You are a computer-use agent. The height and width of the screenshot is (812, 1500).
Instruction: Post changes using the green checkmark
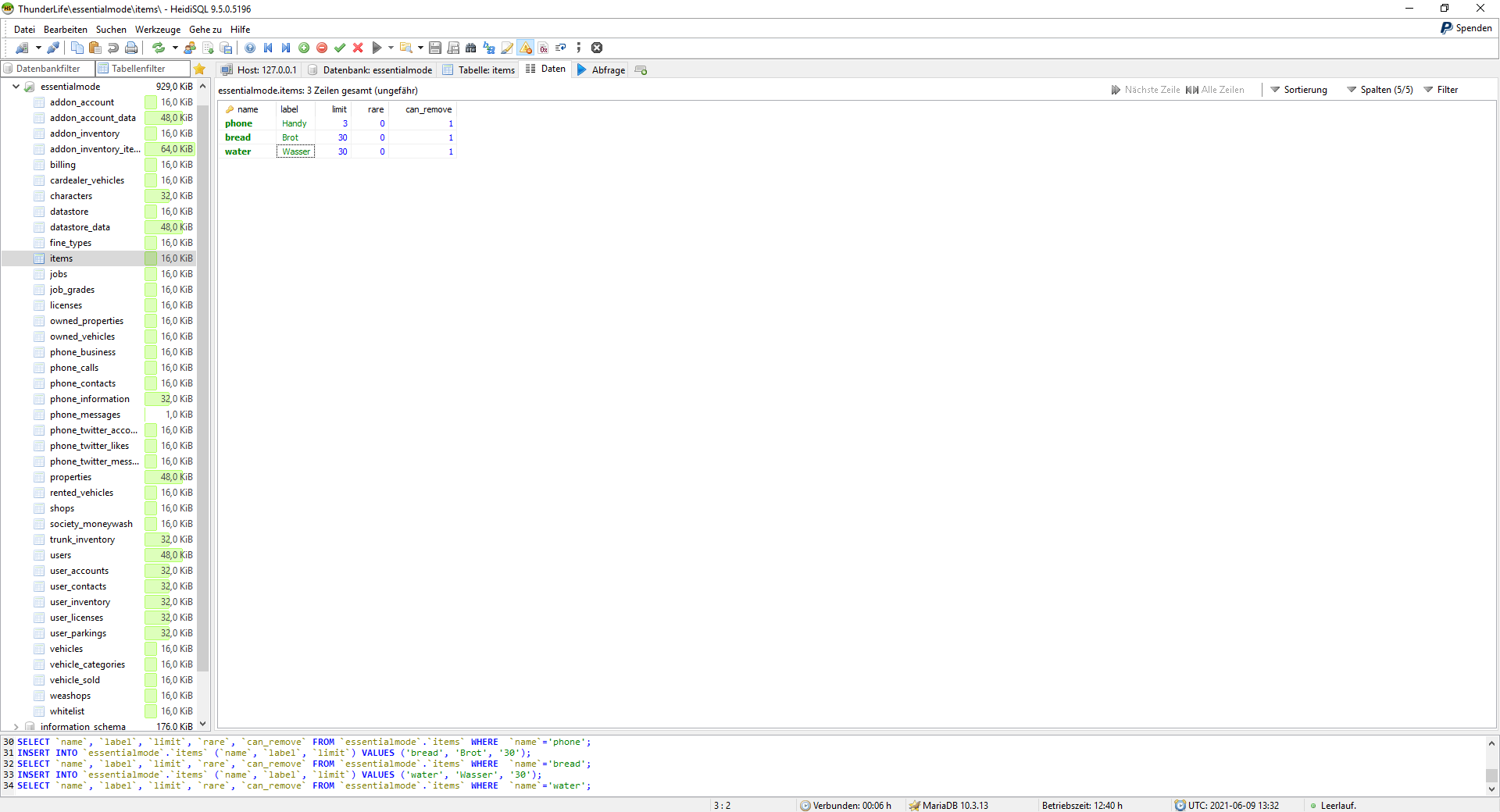(x=340, y=48)
